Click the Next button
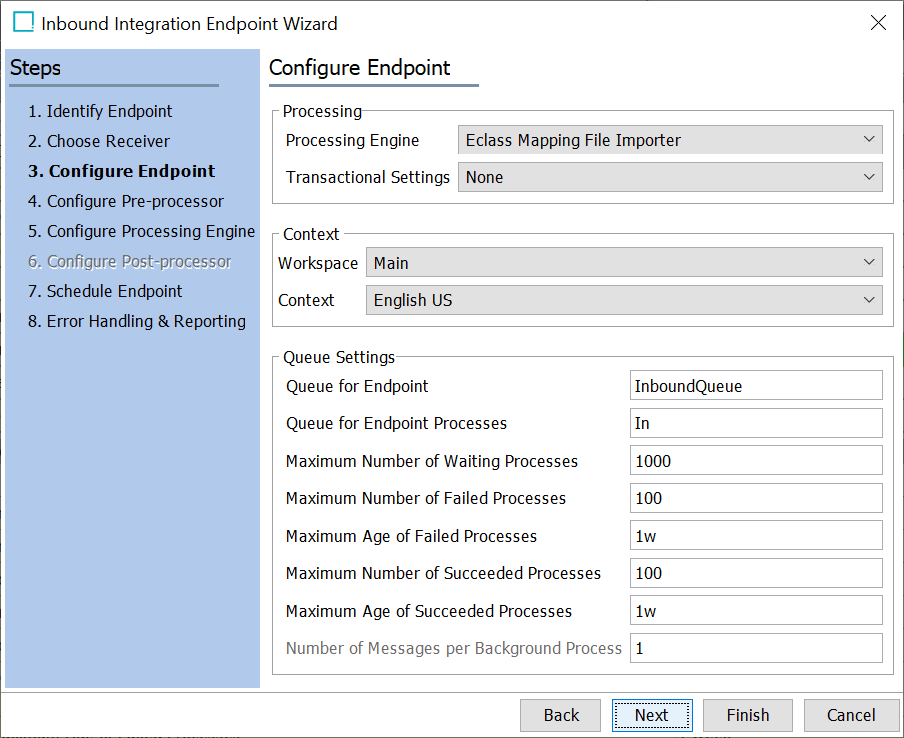Screen dimensions: 904x738 pos(652,715)
